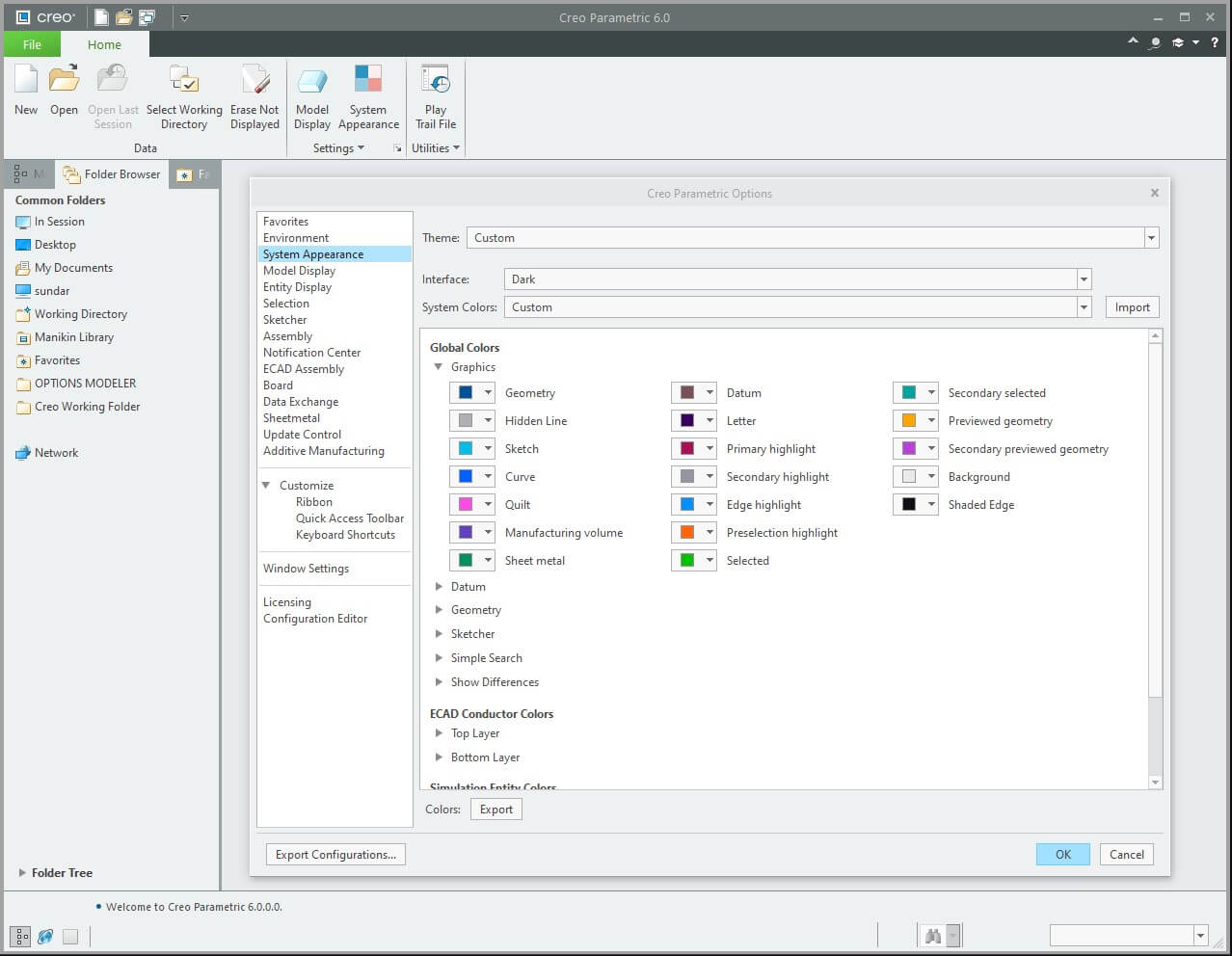1232x956 pixels.
Task: Click the Export Configurations button
Action: pyautogui.click(x=335, y=855)
